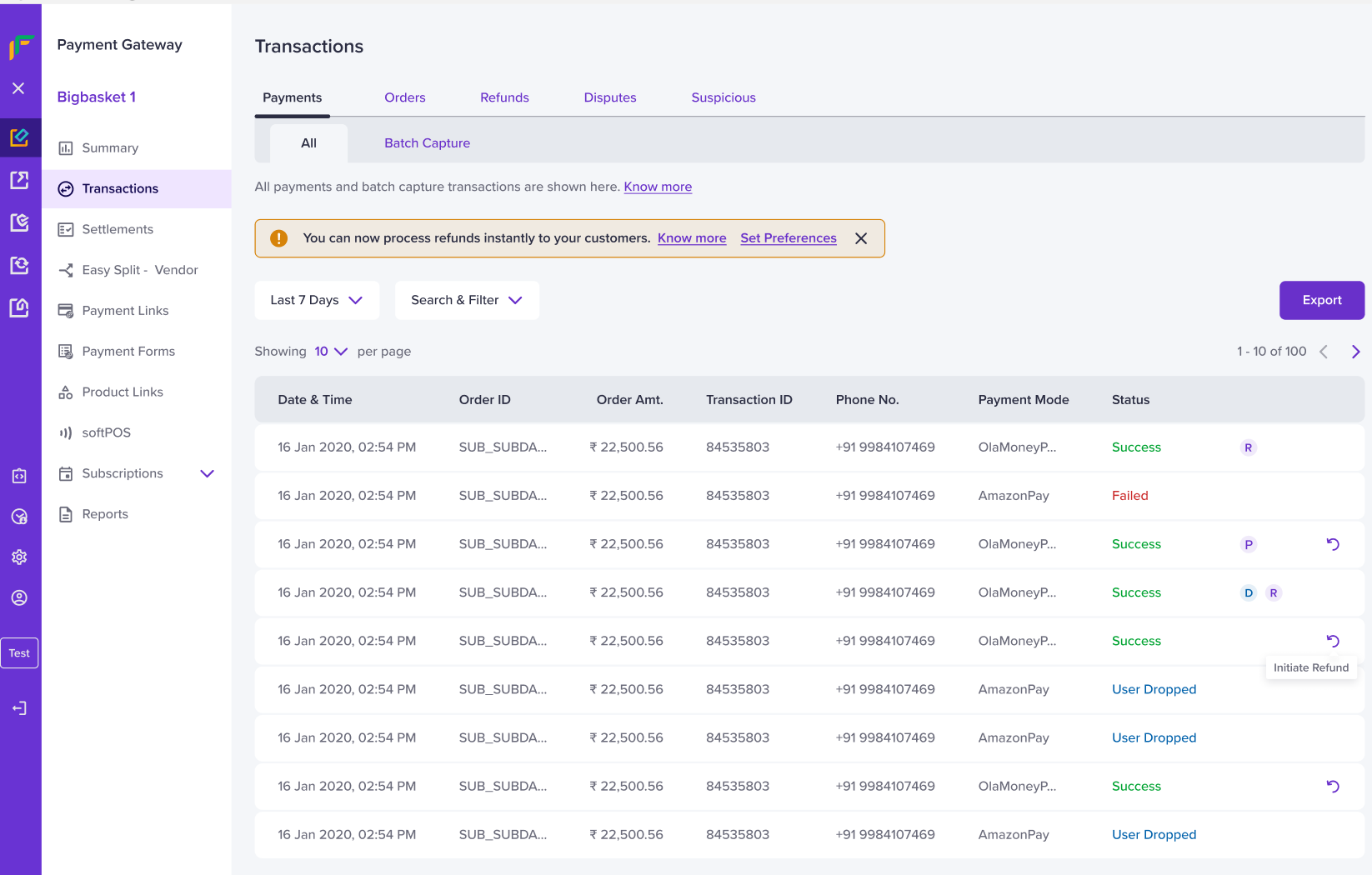Click the user profile icon in left rail
1372x875 pixels.
(19, 597)
